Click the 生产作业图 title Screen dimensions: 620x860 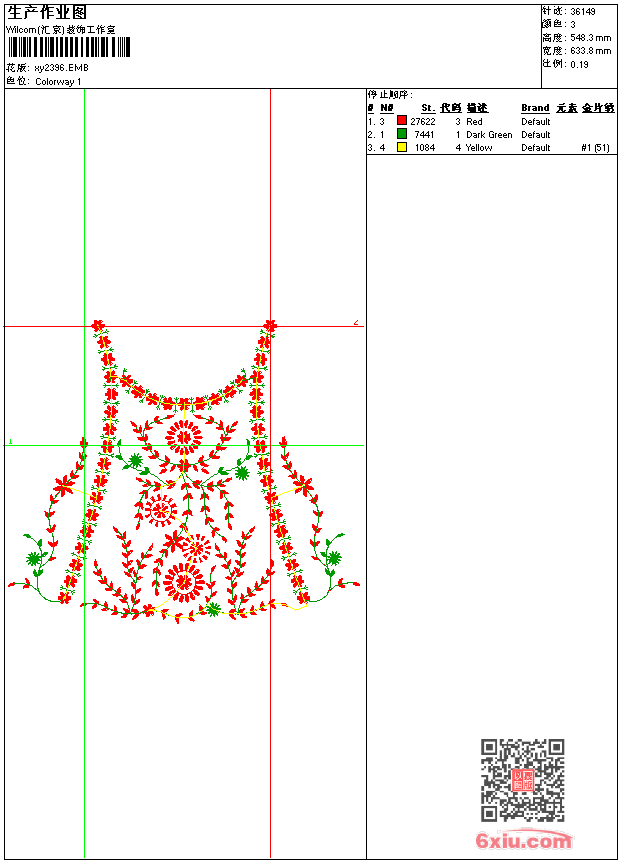click(x=46, y=12)
